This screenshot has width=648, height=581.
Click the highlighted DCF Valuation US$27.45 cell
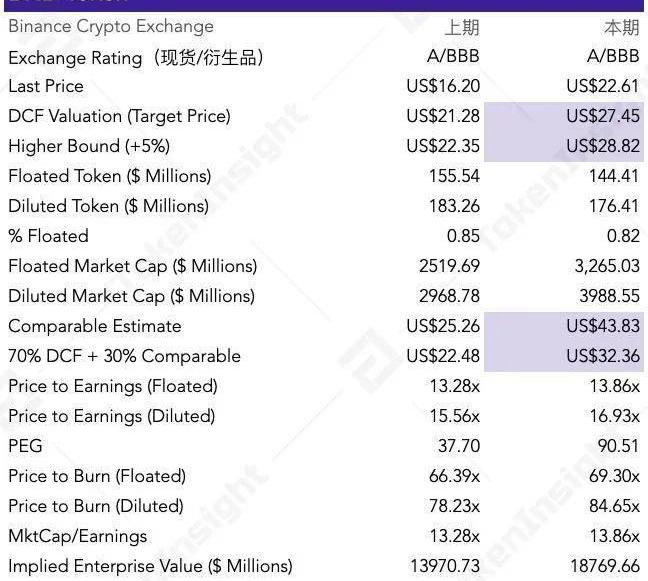point(603,116)
